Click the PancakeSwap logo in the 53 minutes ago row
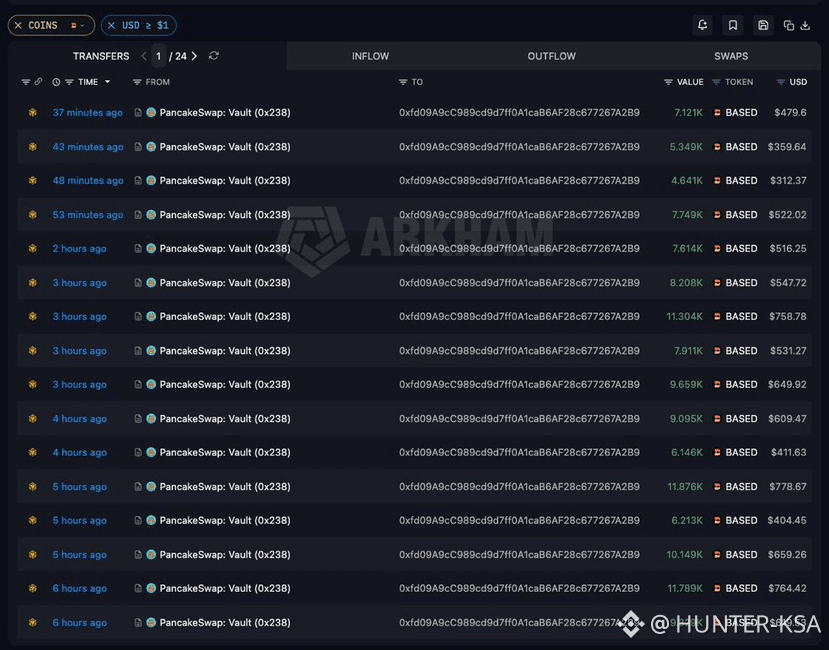The height and width of the screenshot is (650, 829). pyautogui.click(x=151, y=215)
